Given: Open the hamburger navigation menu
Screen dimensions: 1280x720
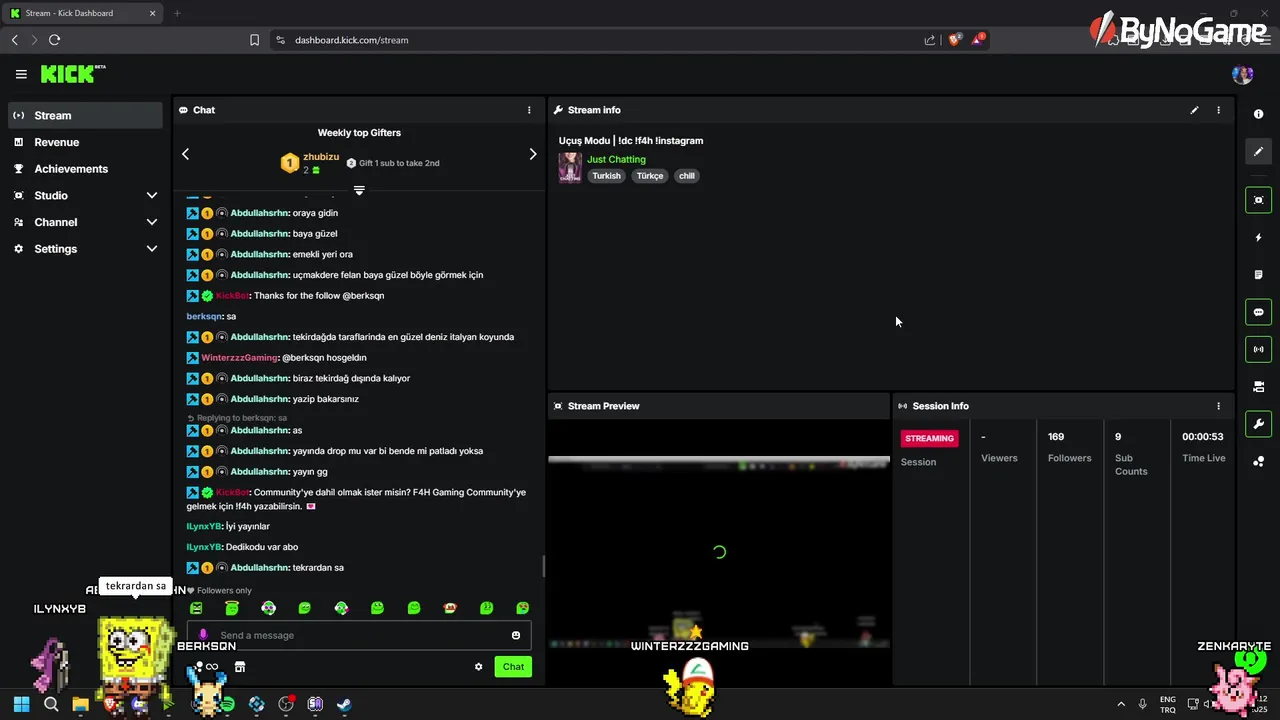Looking at the screenshot, I should (x=21, y=74).
